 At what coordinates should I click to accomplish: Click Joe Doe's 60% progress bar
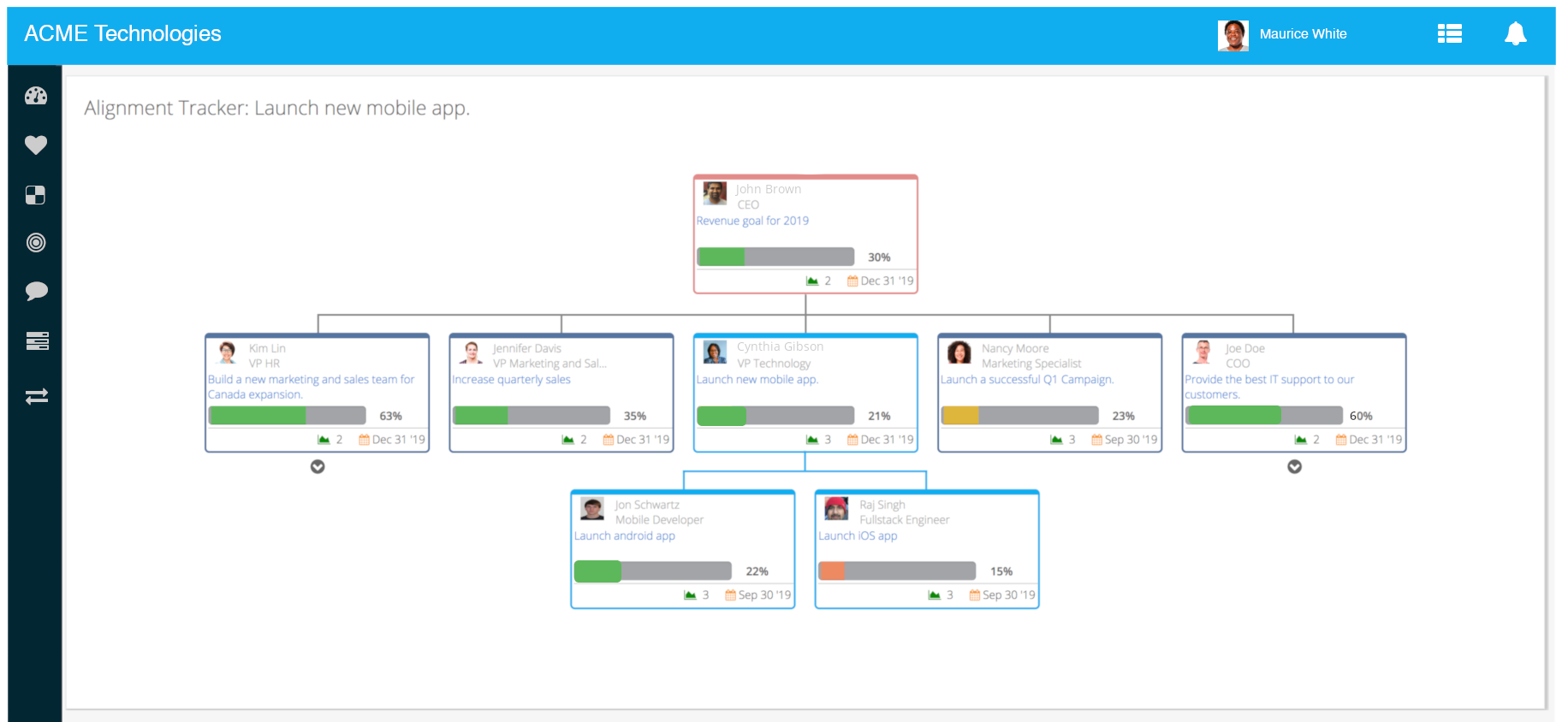click(1264, 416)
